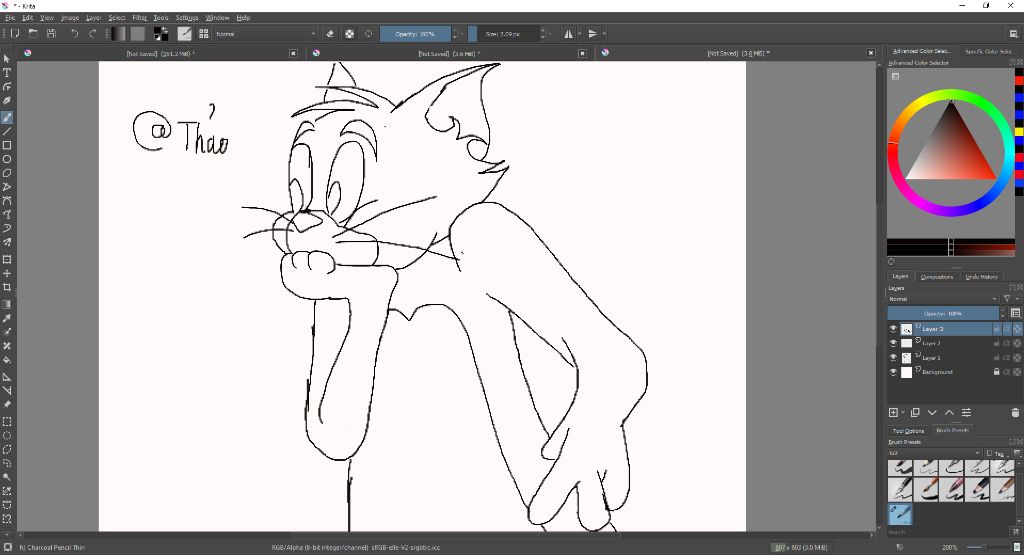The height and width of the screenshot is (555, 1024).
Task: Select the Color Picker eyedropper tool
Action: (7, 318)
